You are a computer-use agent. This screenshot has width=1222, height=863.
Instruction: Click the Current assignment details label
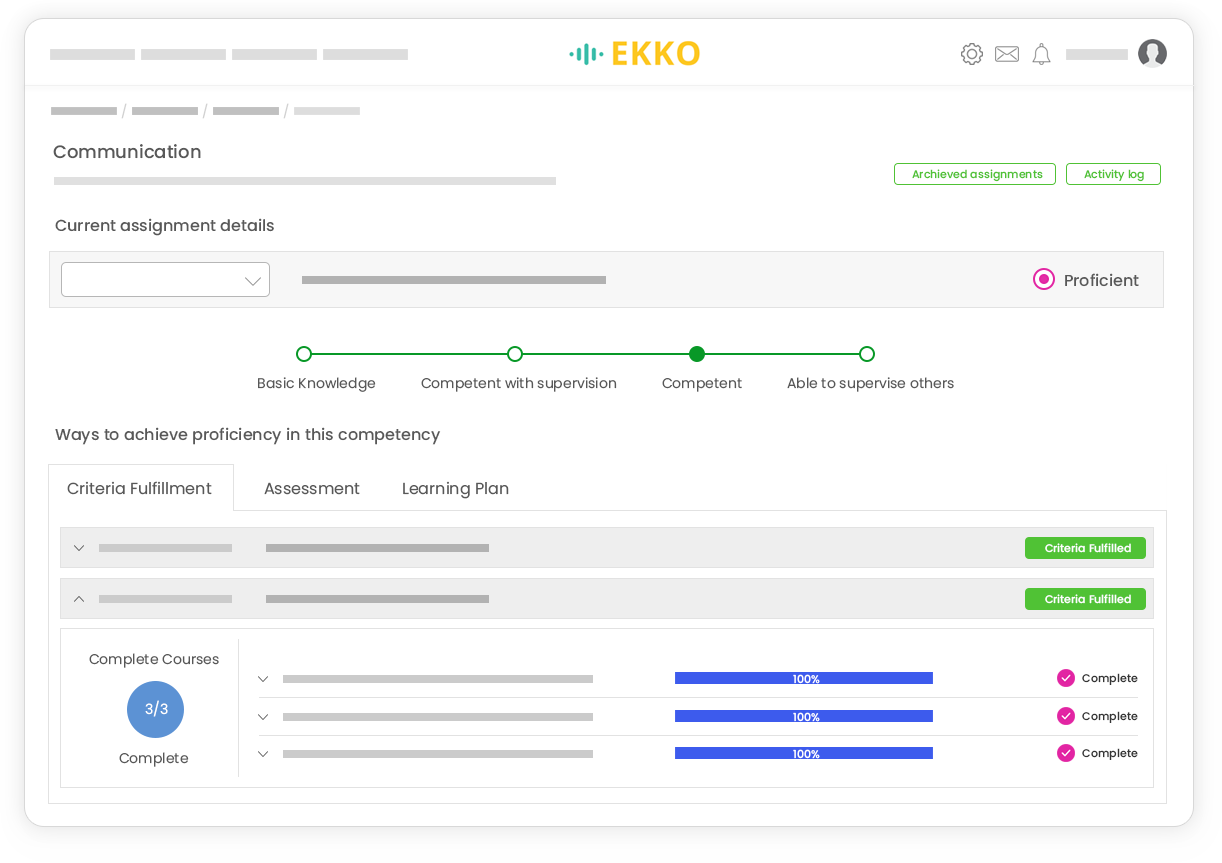(x=165, y=226)
